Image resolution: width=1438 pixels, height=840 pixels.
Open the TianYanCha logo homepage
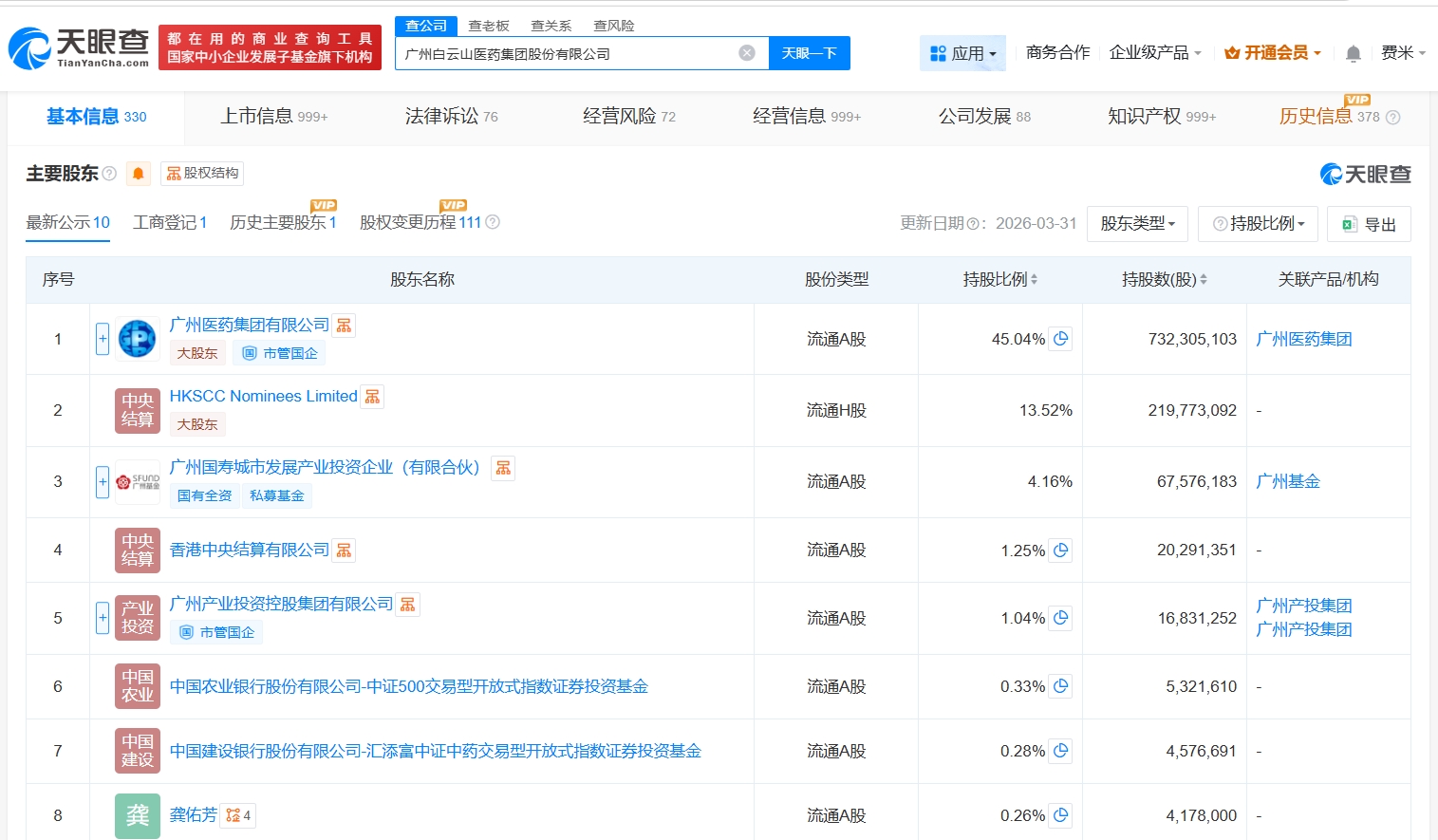coord(79,47)
